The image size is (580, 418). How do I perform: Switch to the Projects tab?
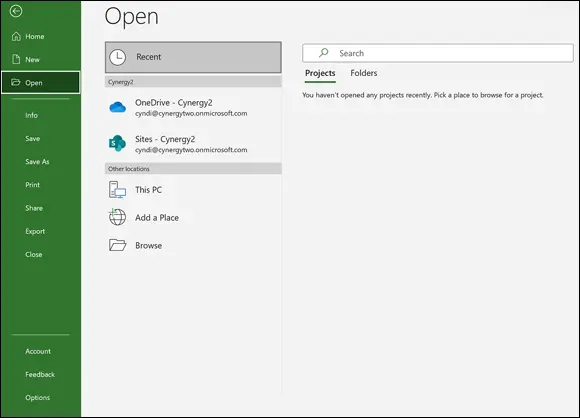(x=320, y=73)
